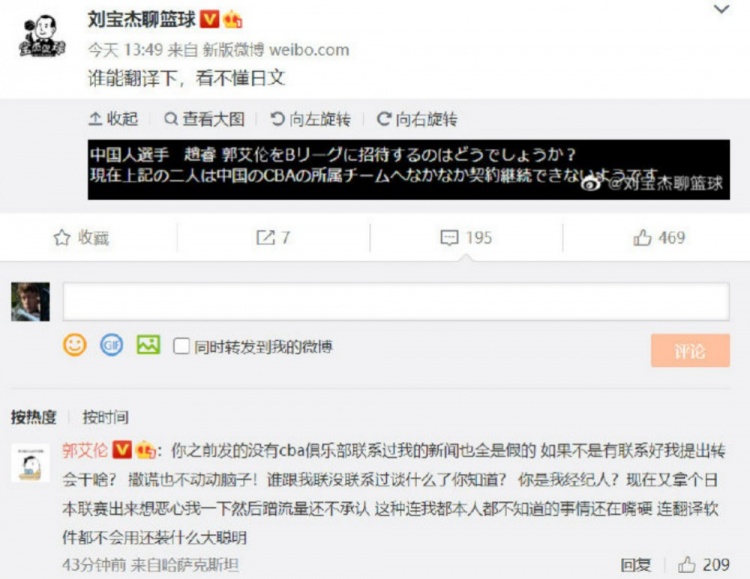Screen dimensions: 750x579
Task: Sort comments by 按时间
Action: [106, 417]
